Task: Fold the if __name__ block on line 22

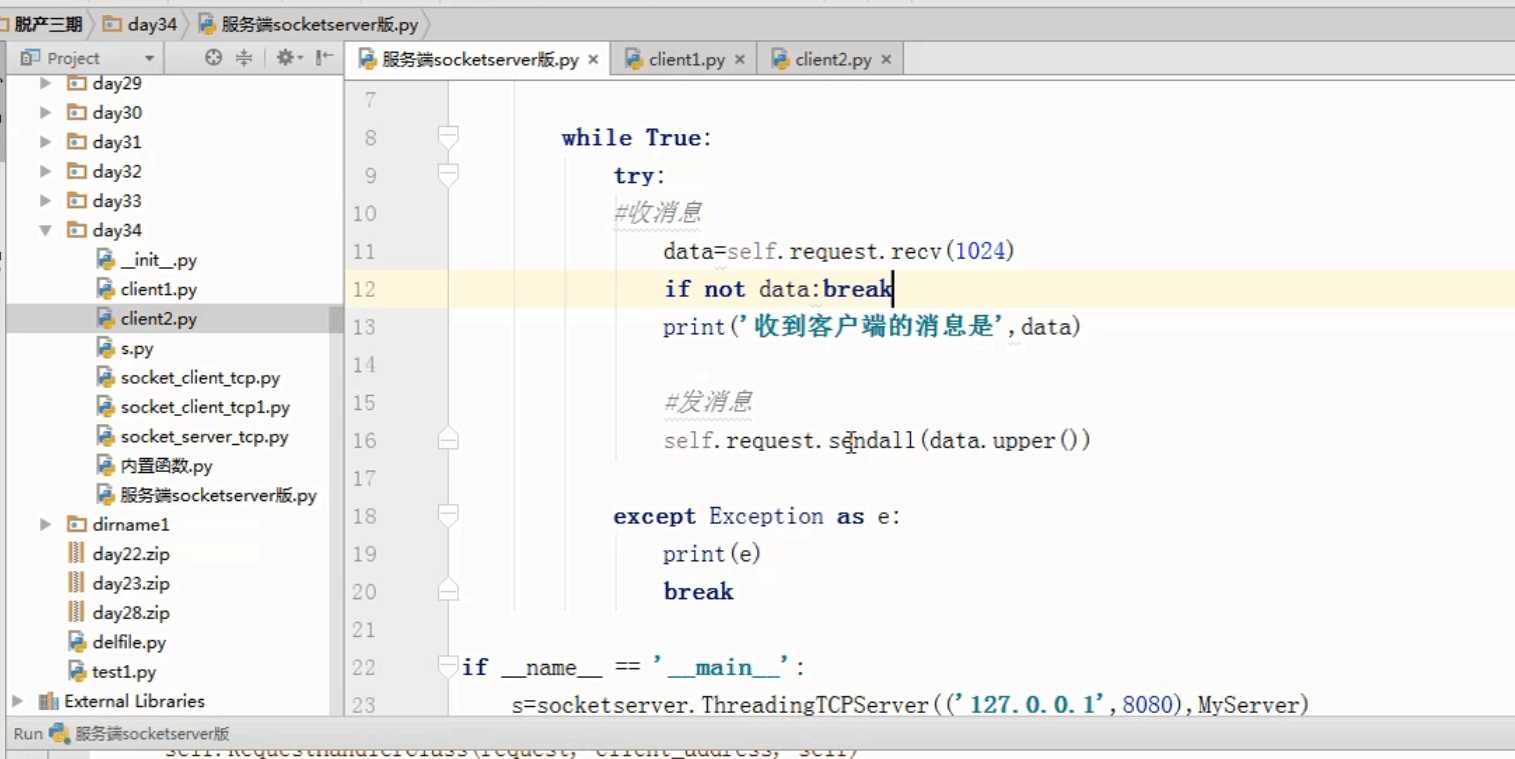Action: pyautogui.click(x=448, y=667)
